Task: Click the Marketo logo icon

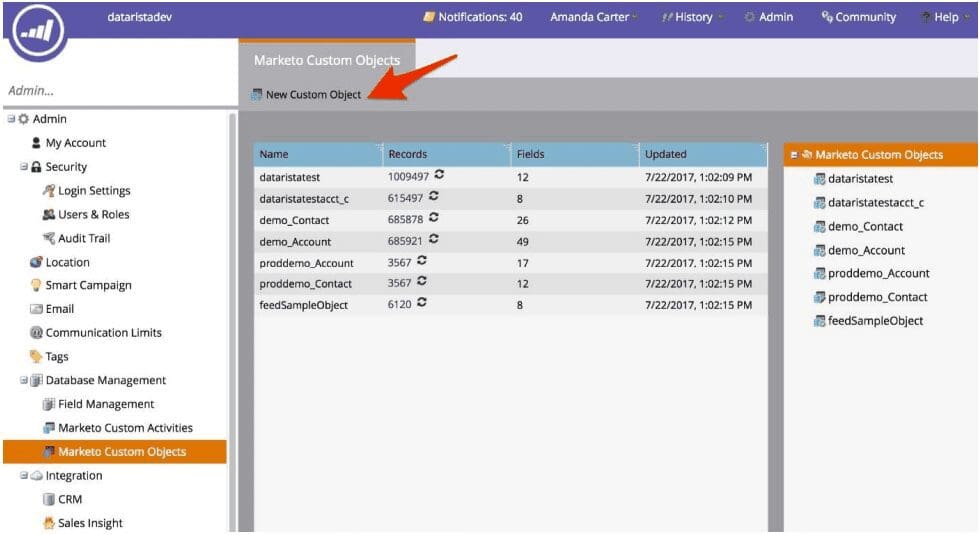Action: click(x=38, y=31)
